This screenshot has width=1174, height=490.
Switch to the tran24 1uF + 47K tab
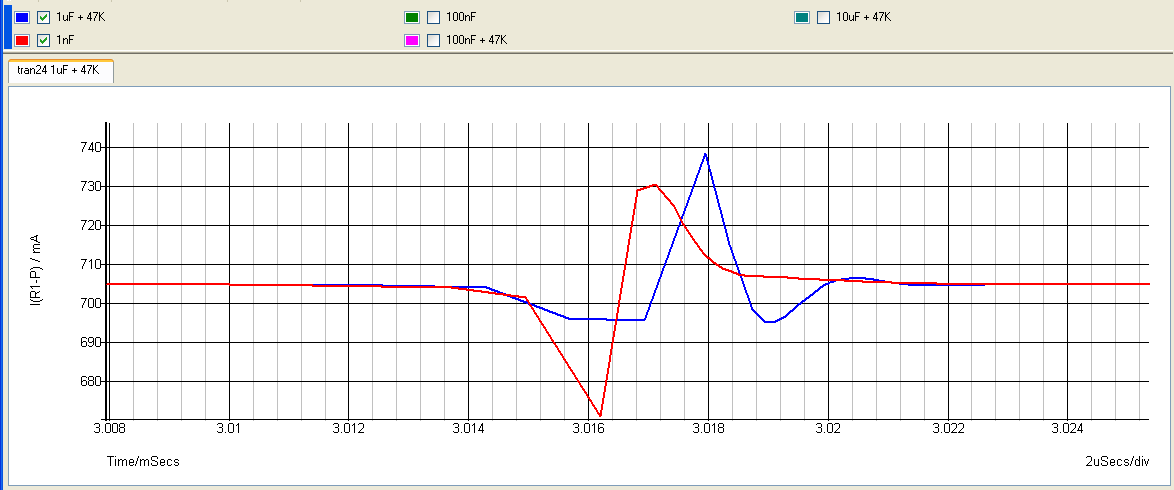pos(59,71)
